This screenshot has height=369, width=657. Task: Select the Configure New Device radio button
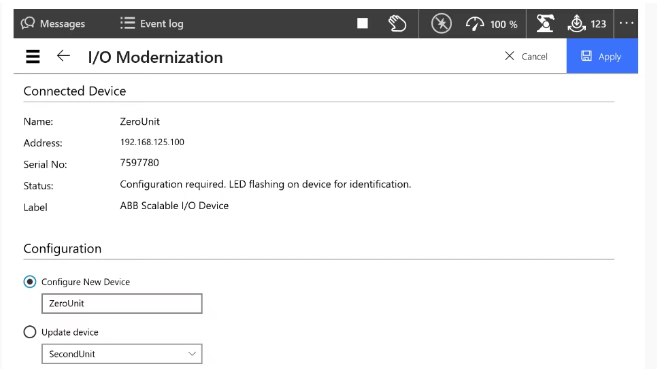pyautogui.click(x=30, y=282)
